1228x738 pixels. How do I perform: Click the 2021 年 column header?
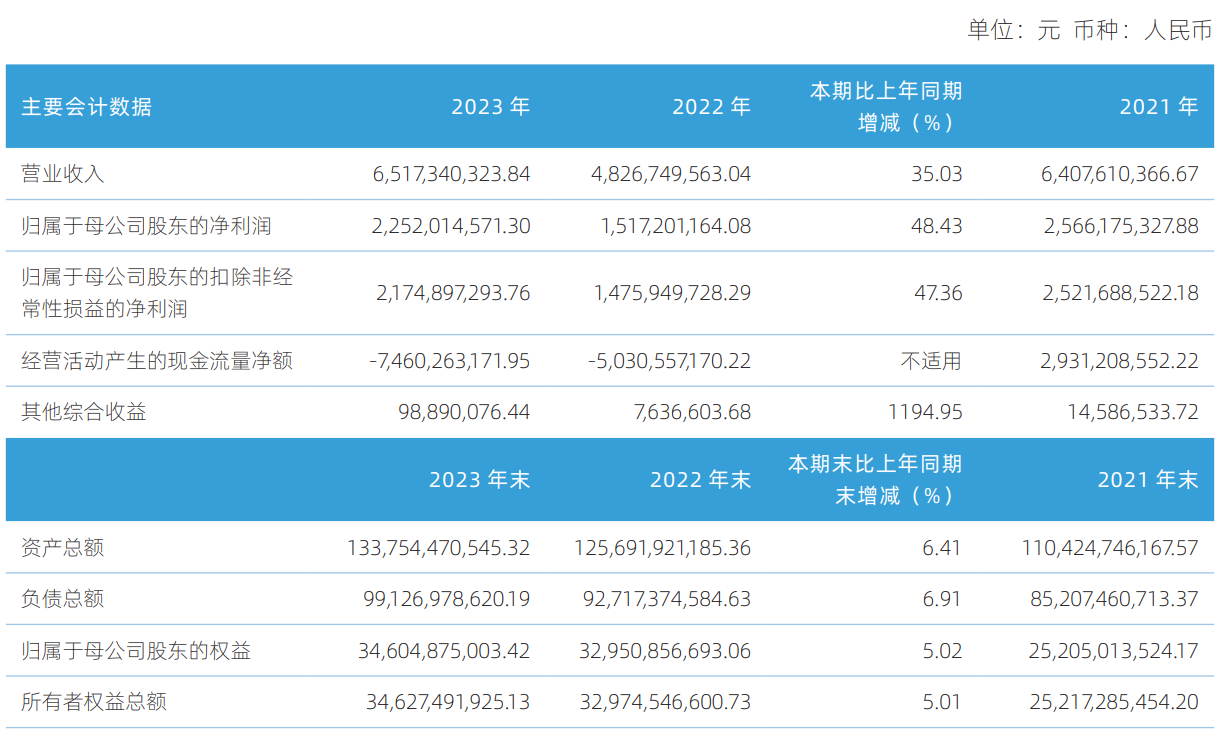point(1159,107)
